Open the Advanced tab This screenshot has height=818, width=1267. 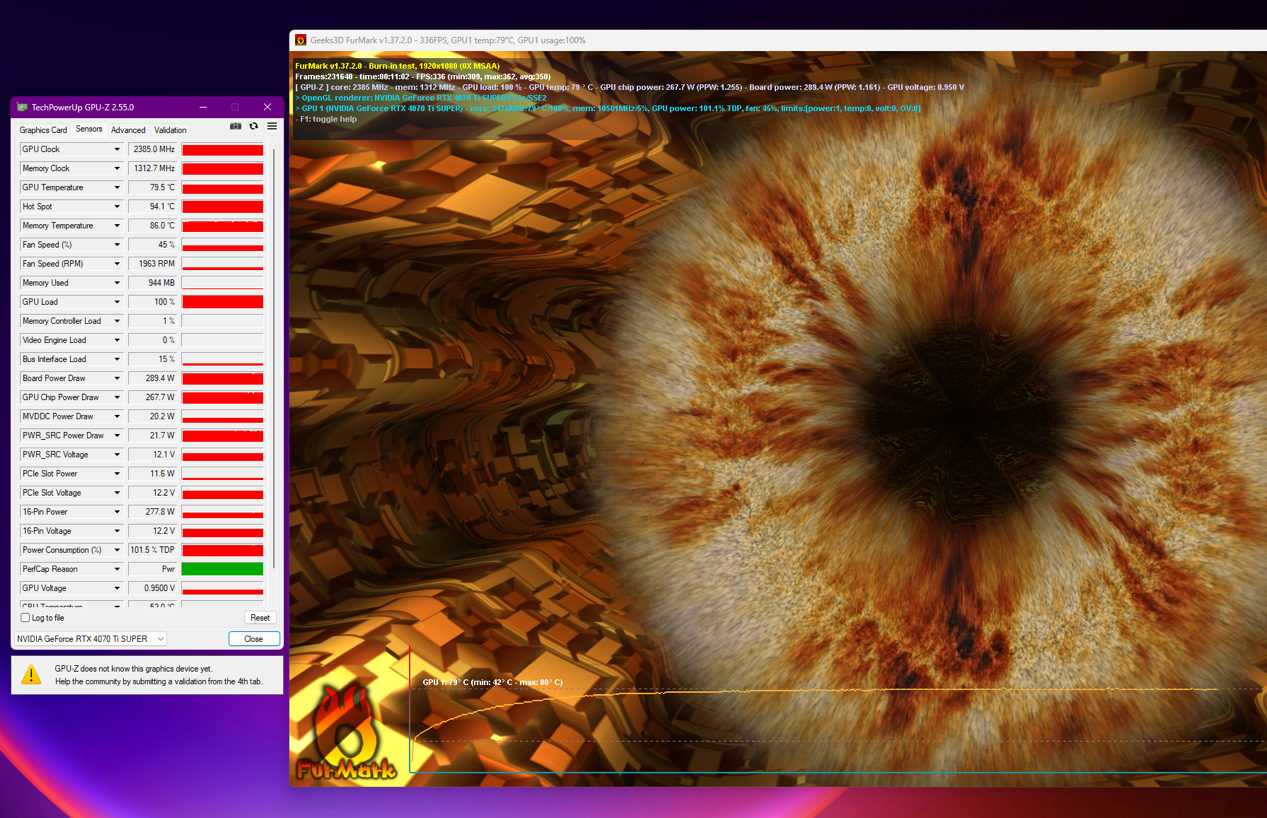click(x=128, y=130)
